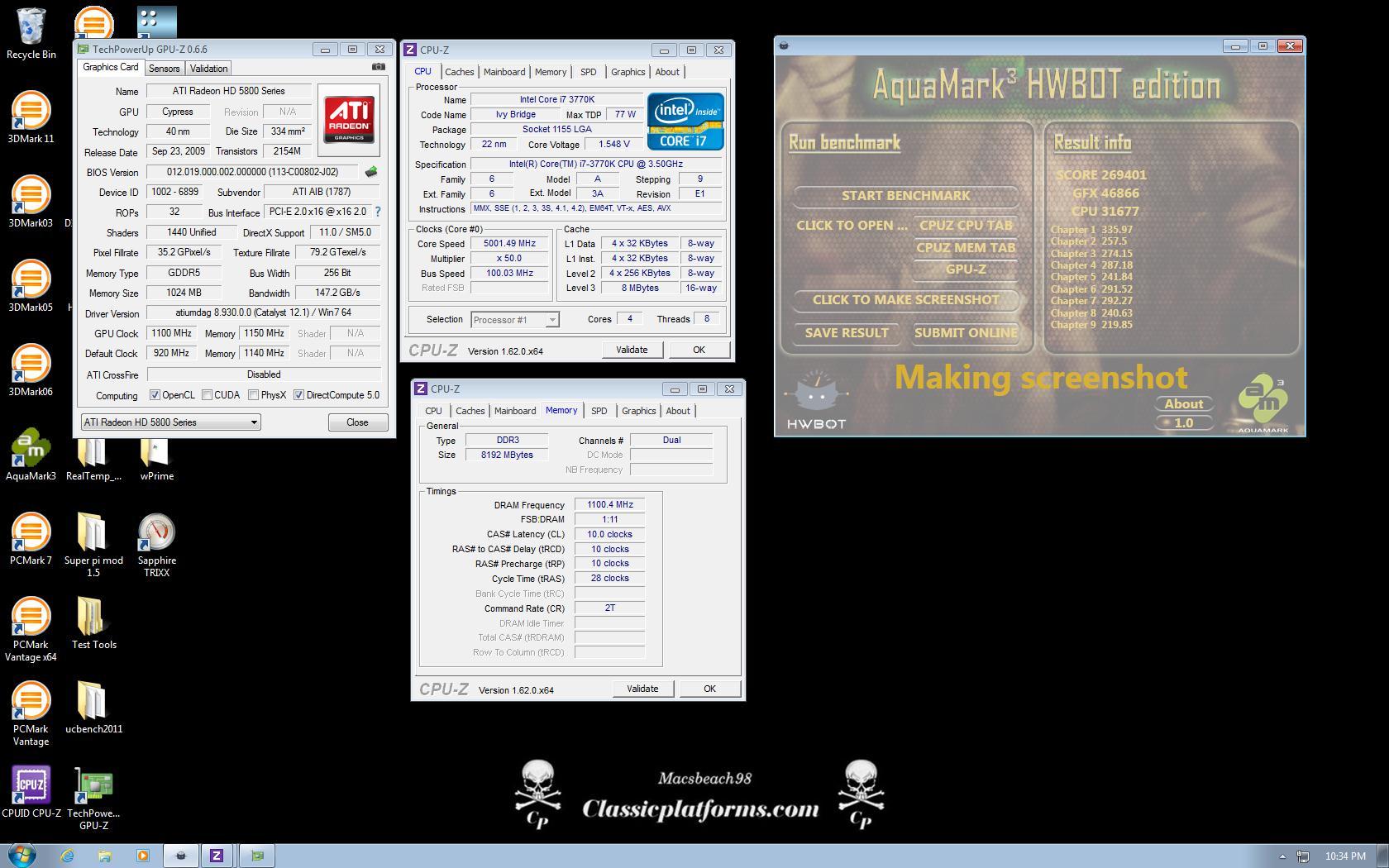The image size is (1389, 868).
Task: Open Graphics tab in lower CPU-Z window
Action: [639, 411]
